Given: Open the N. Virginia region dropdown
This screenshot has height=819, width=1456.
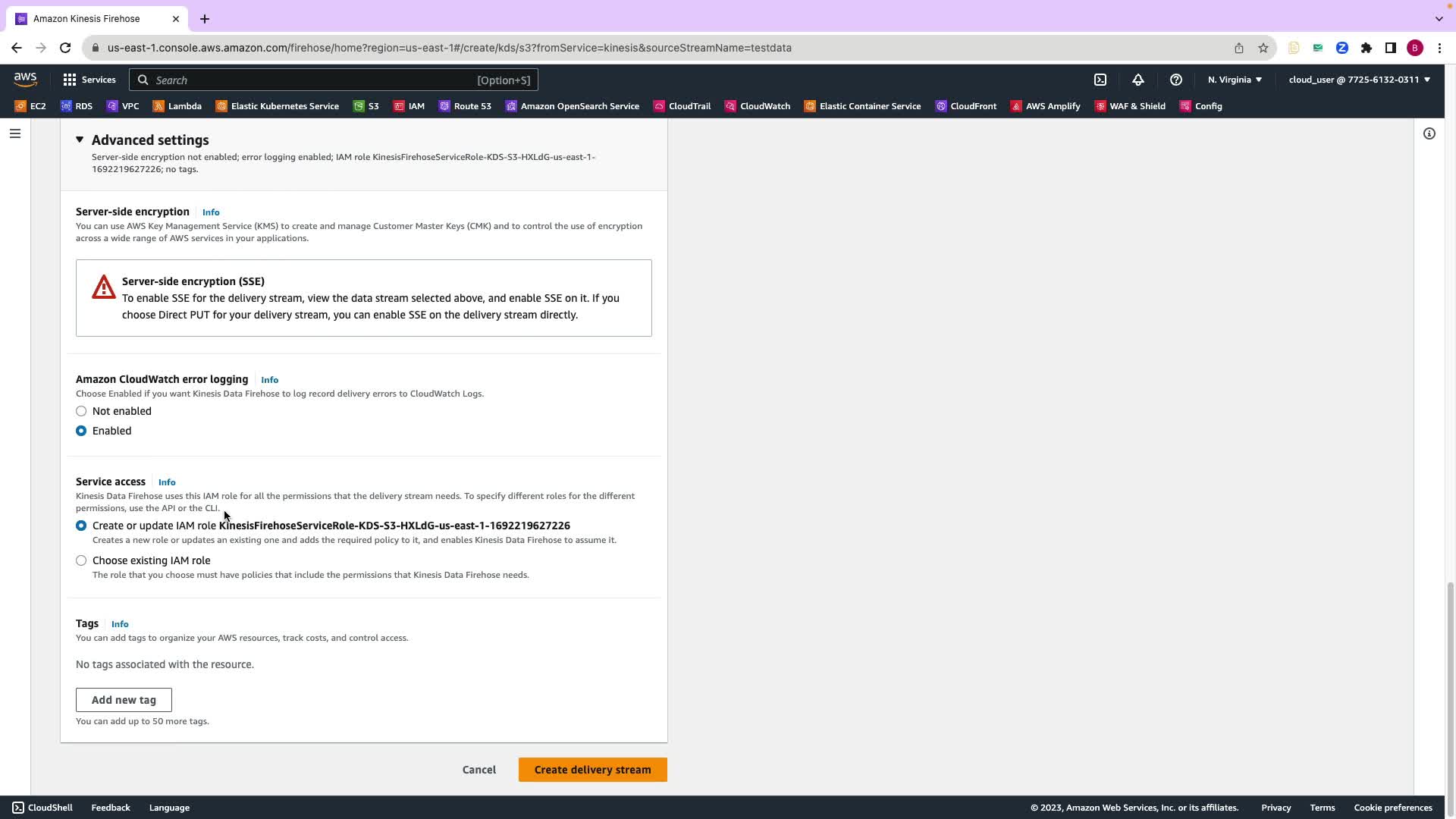Looking at the screenshot, I should coord(1235,80).
